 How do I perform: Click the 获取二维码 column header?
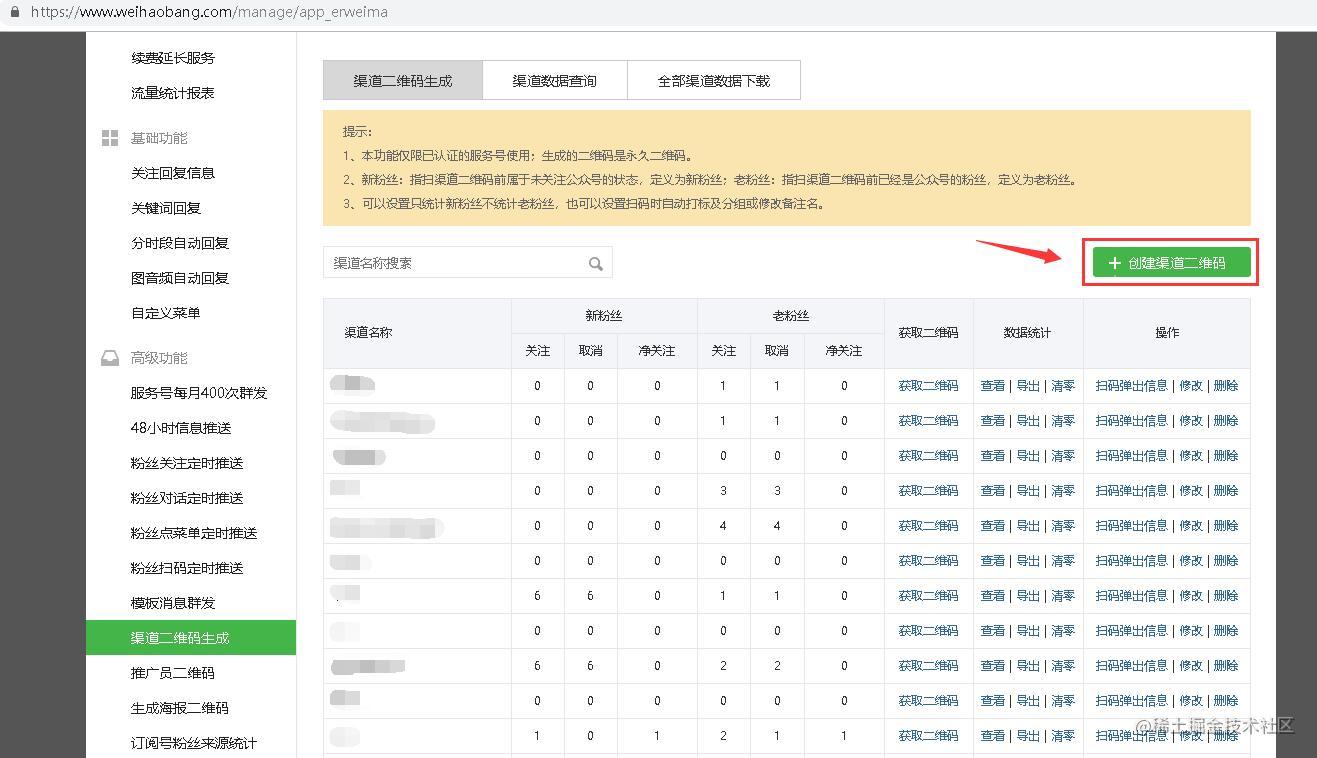[x=928, y=333]
